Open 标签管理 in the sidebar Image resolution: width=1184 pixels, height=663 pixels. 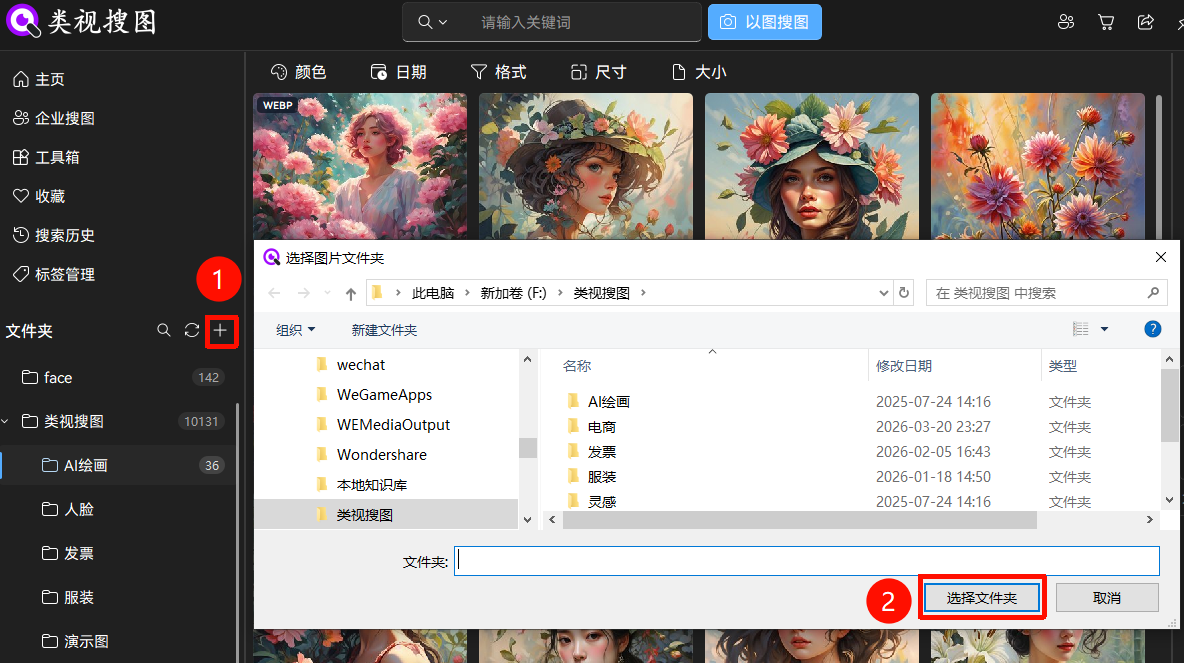[x=54, y=274]
